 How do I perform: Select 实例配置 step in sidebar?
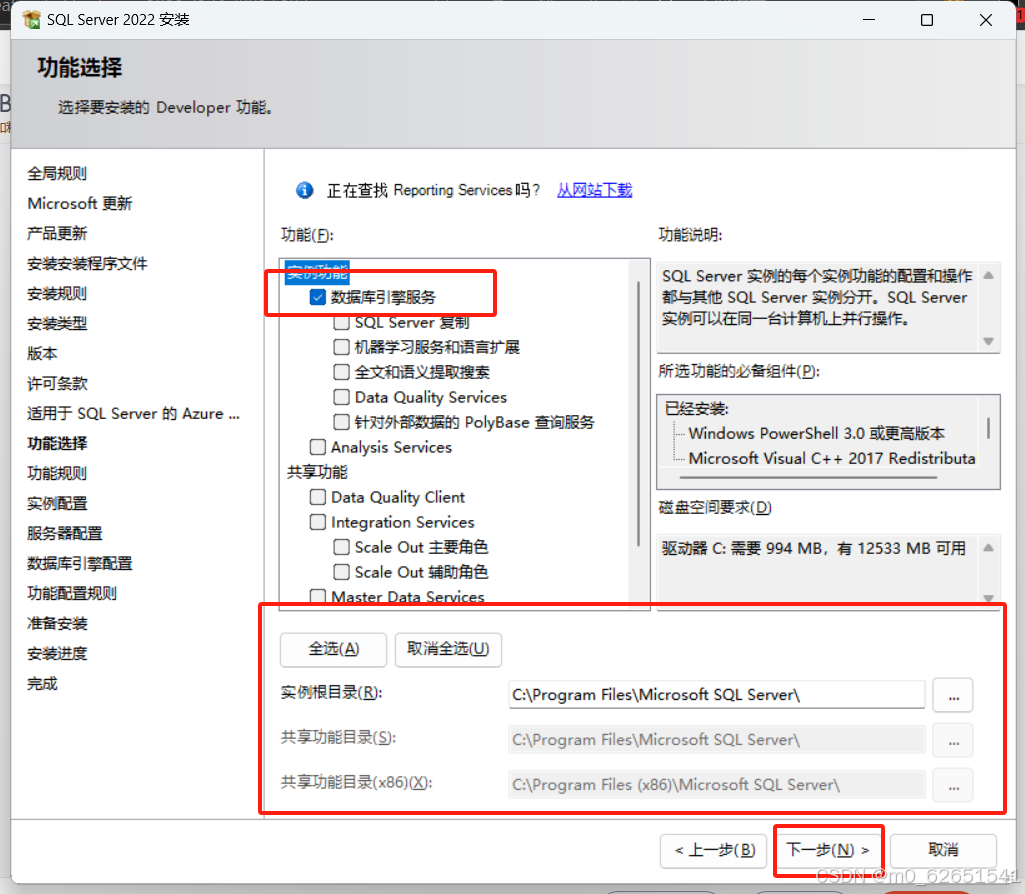57,503
